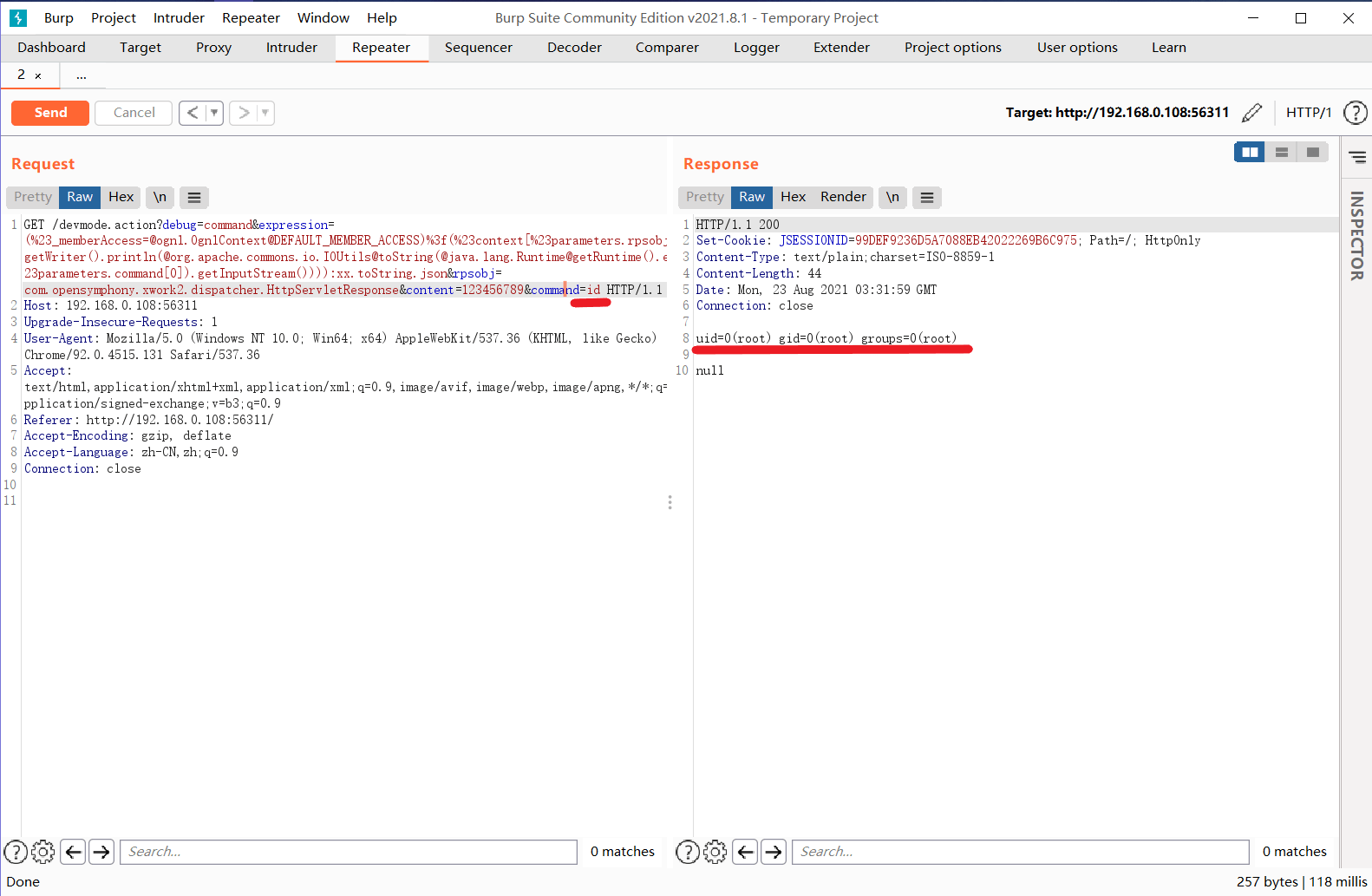This screenshot has height=896, width=1372.
Task: Switch response view to Raw
Action: [752, 198]
